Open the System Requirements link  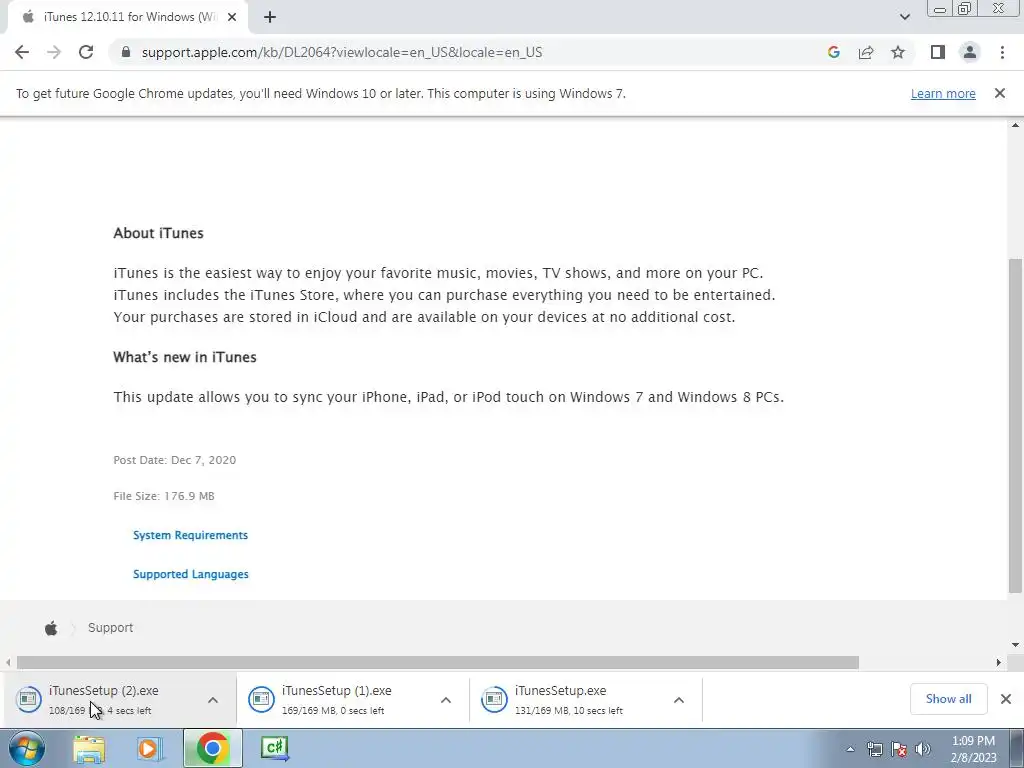pos(191,535)
